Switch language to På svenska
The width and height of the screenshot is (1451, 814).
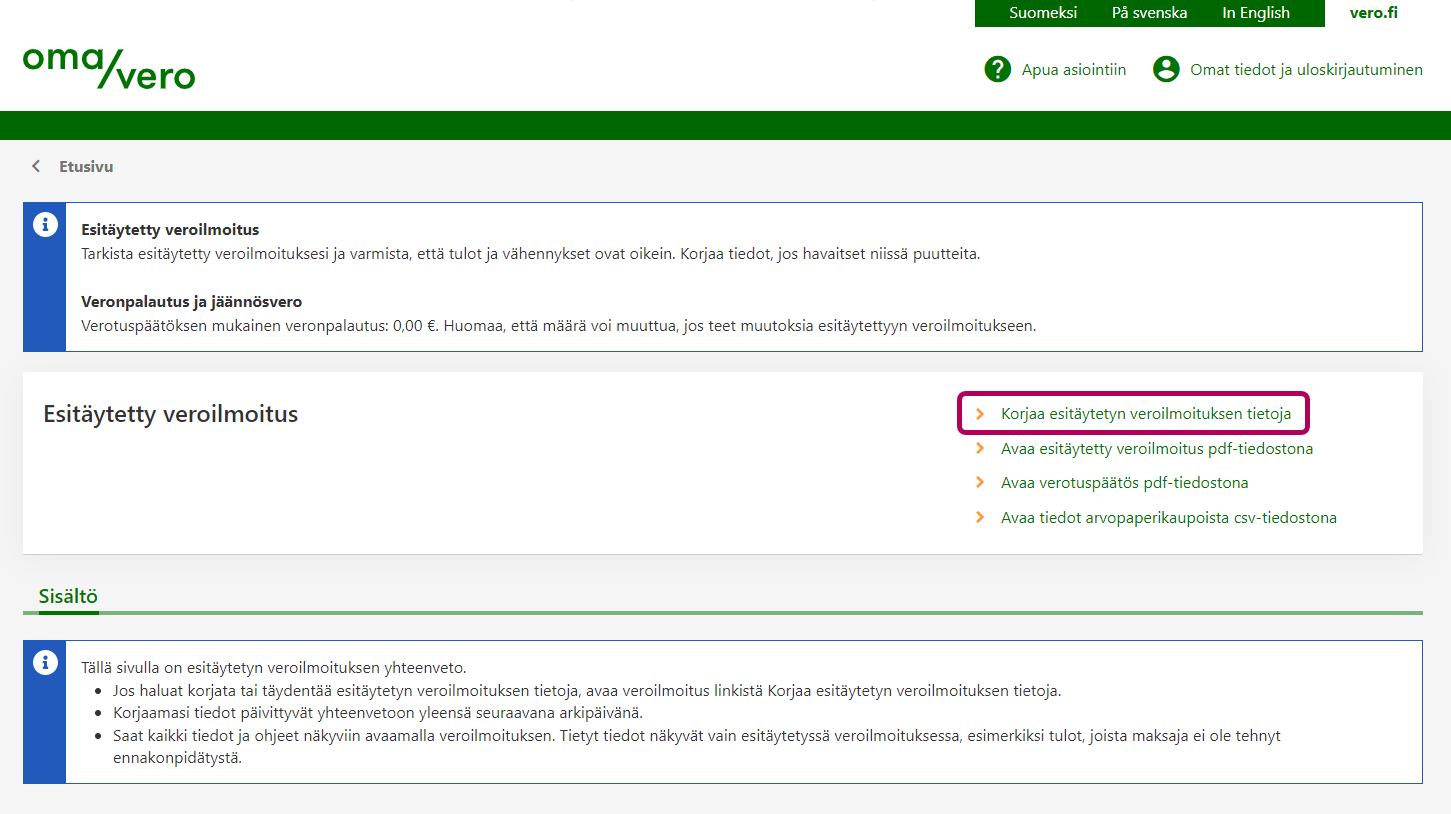pyautogui.click(x=1149, y=13)
